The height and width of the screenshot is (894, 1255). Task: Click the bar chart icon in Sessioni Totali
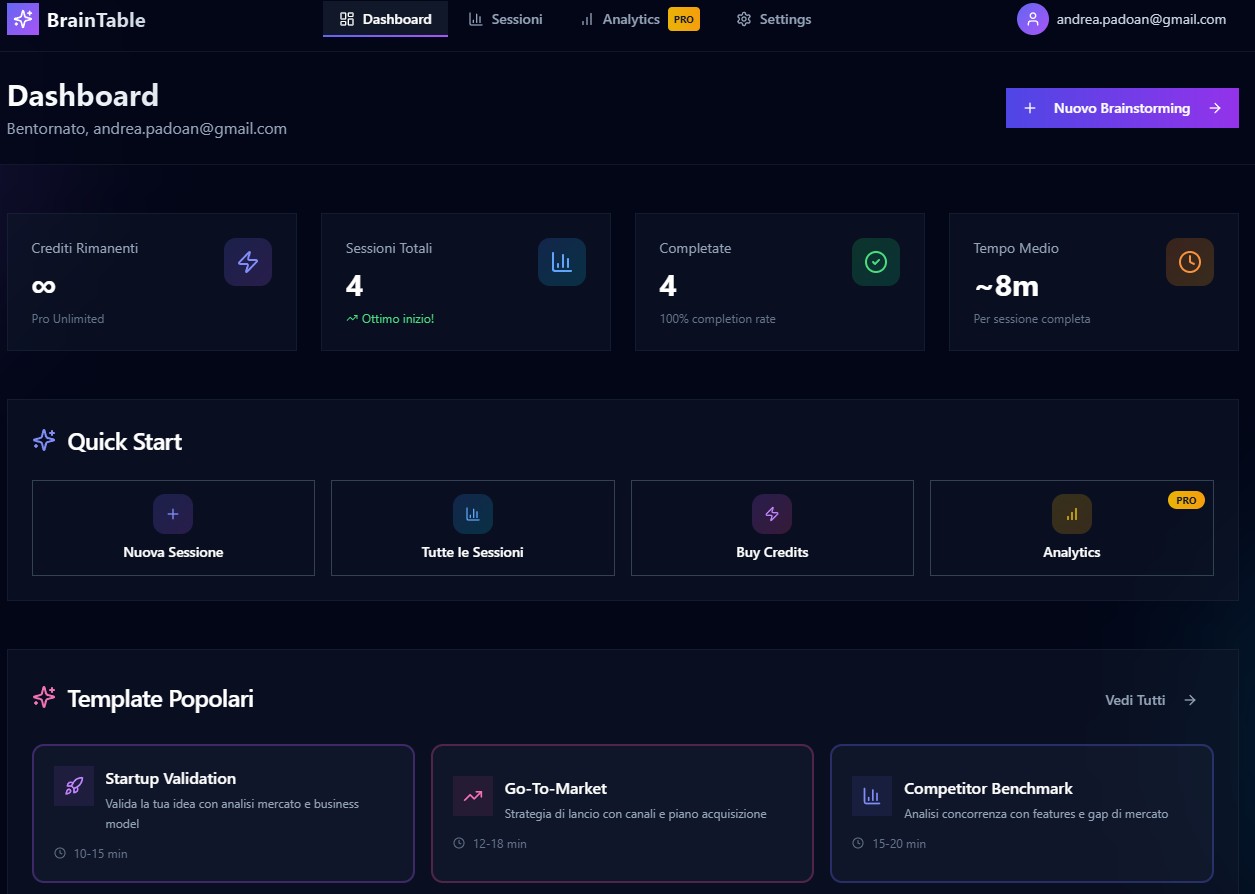(x=562, y=262)
